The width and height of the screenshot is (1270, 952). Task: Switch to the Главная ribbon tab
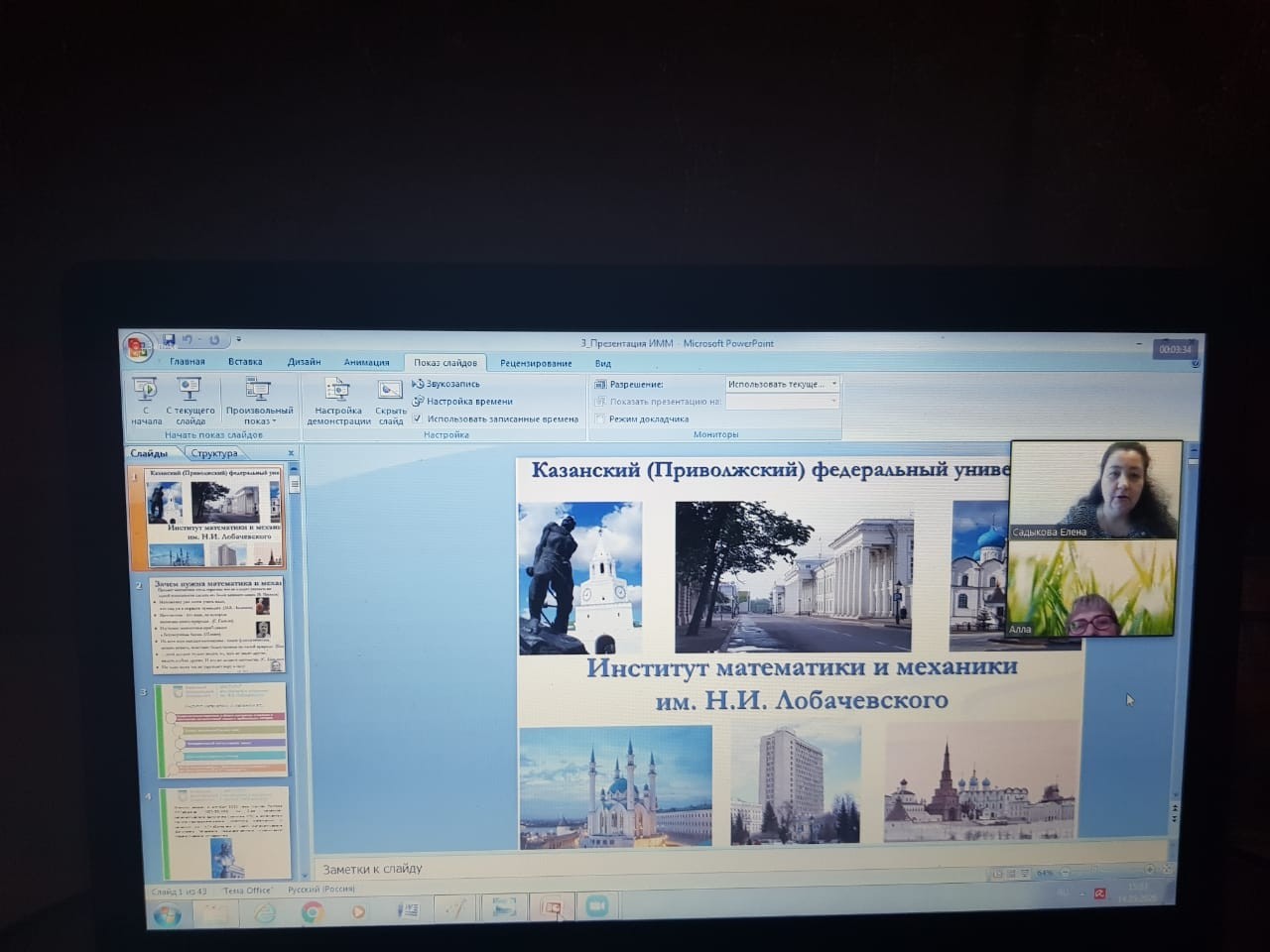188,362
